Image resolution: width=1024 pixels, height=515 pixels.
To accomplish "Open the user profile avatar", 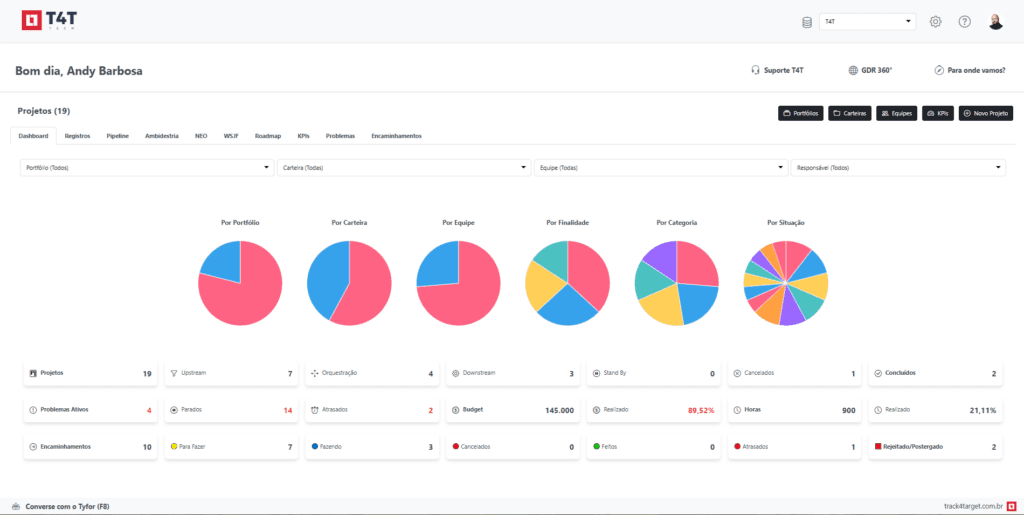I will pyautogui.click(x=995, y=22).
